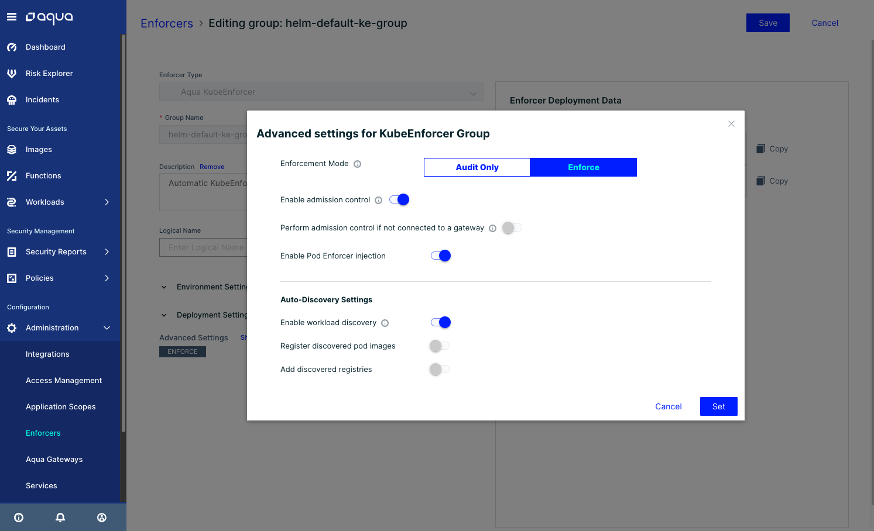Click the workload discovery info icon
The image size is (874, 531).
click(385, 323)
